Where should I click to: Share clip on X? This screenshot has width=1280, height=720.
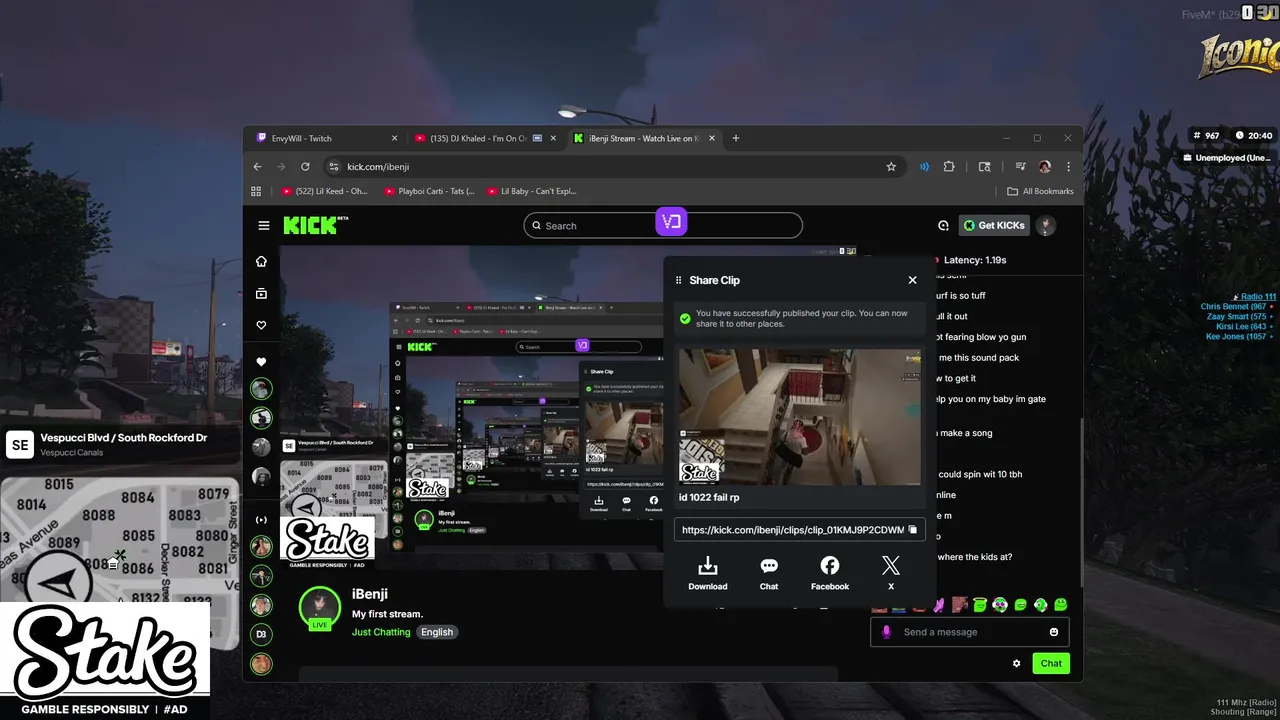coord(891,573)
